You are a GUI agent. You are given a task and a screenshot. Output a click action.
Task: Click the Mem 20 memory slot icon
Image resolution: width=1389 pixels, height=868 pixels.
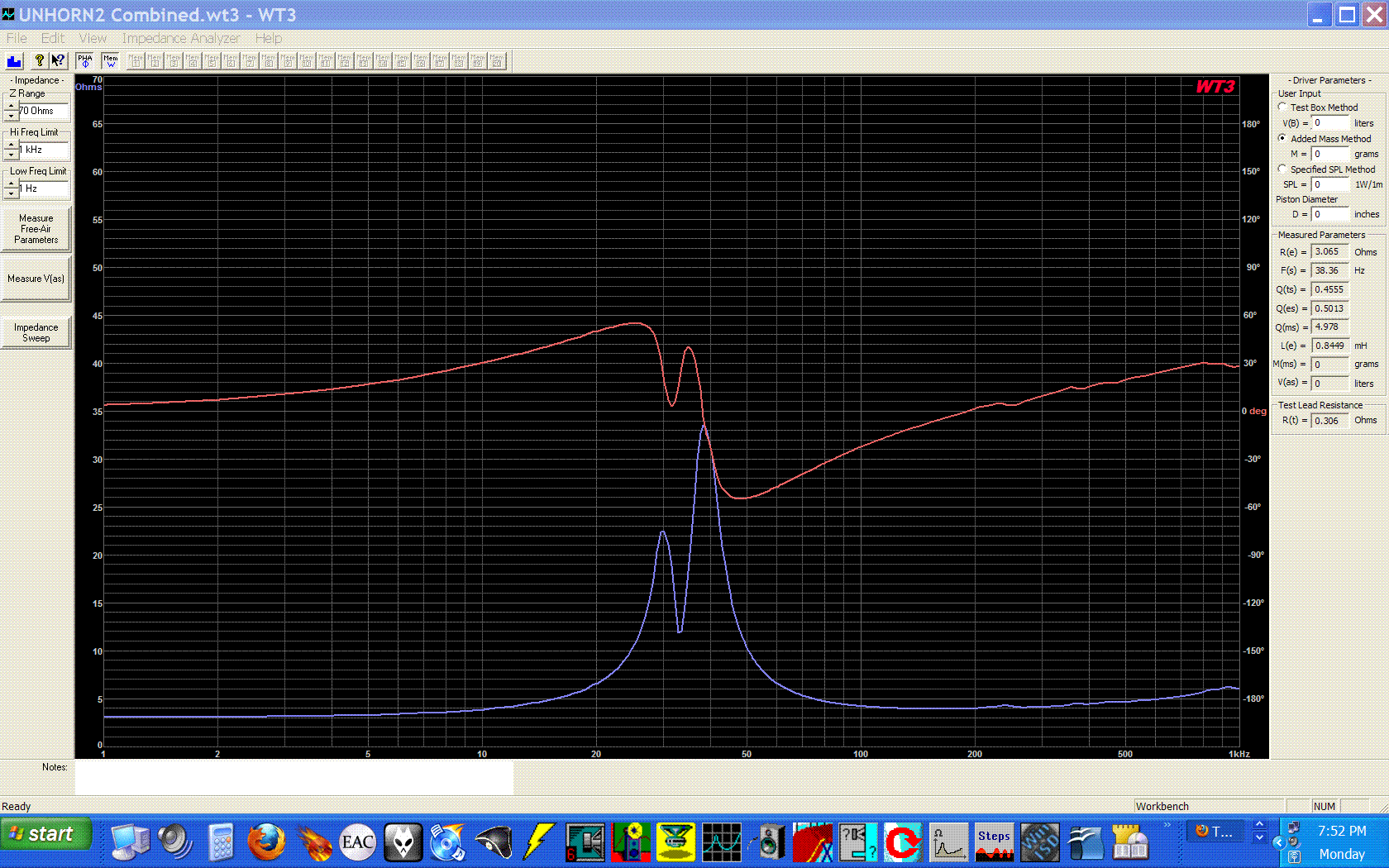[x=497, y=61]
